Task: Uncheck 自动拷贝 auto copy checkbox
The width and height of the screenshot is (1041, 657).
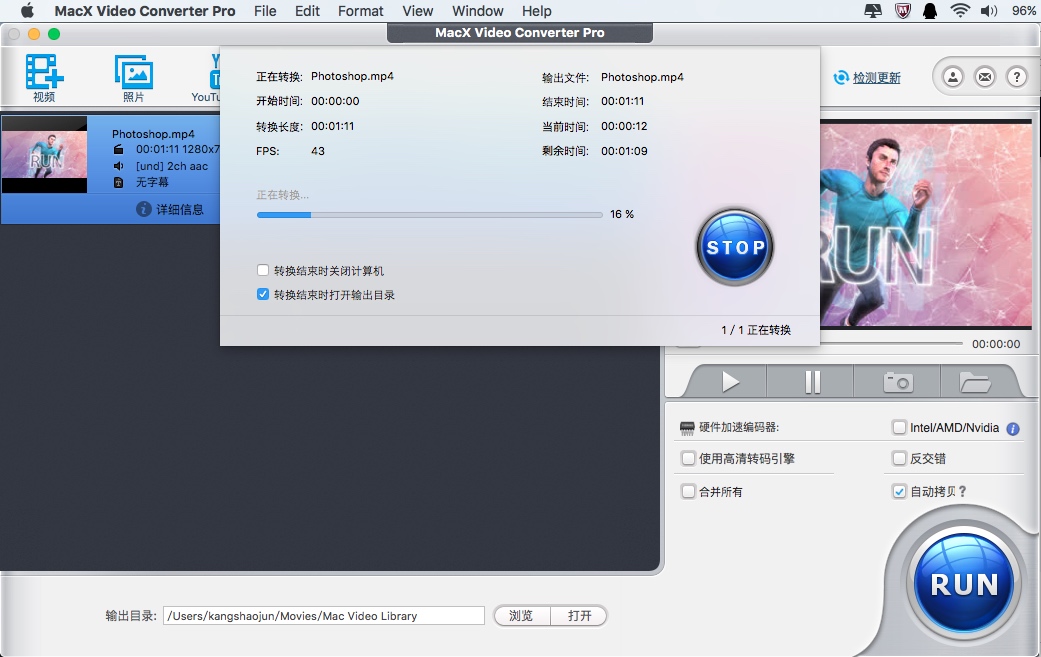Action: click(x=899, y=491)
